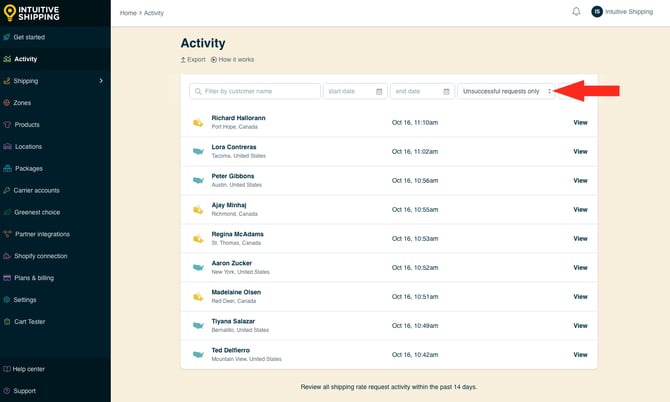Click the end date calendar icon
The width and height of the screenshot is (670, 402).
pyautogui.click(x=446, y=91)
